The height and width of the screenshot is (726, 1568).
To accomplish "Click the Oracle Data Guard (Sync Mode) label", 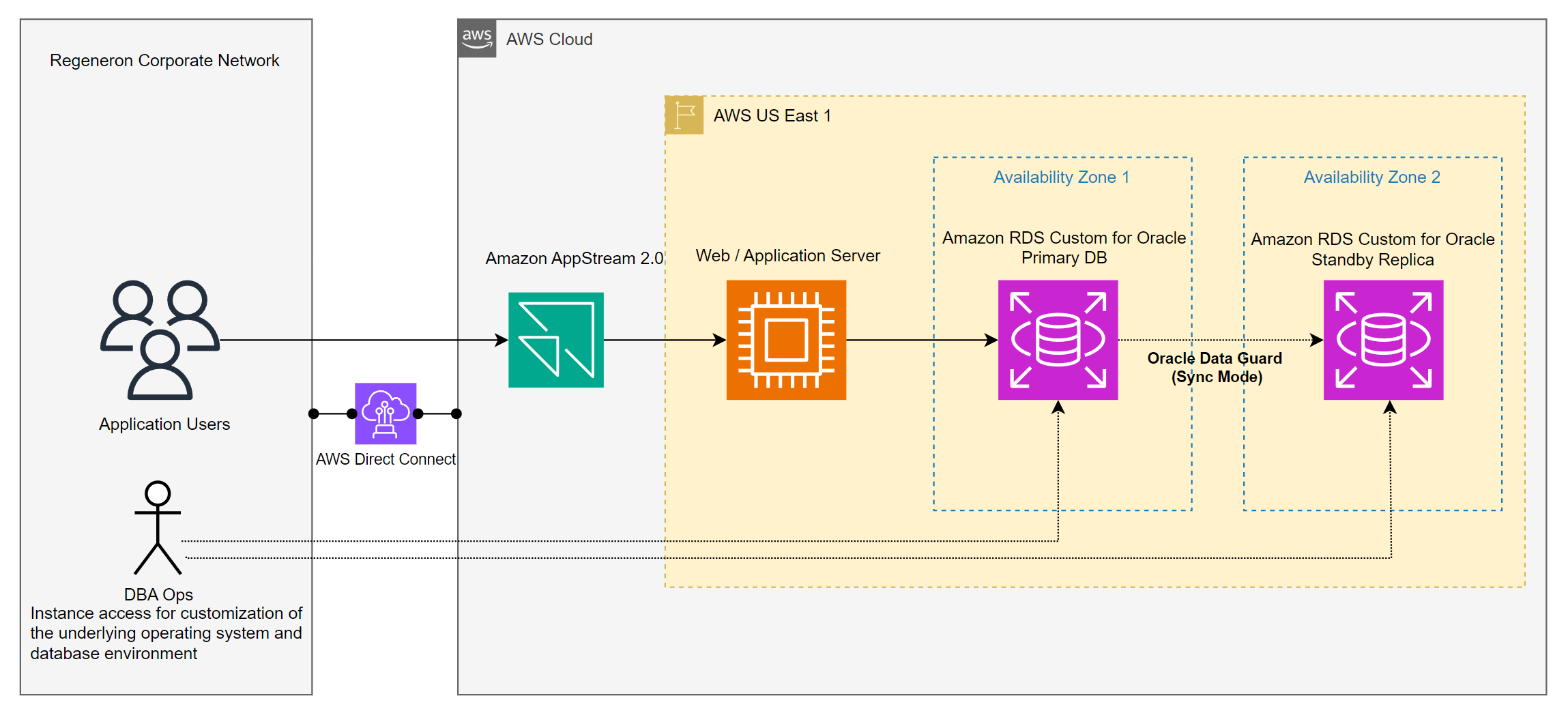I will point(1215,368).
